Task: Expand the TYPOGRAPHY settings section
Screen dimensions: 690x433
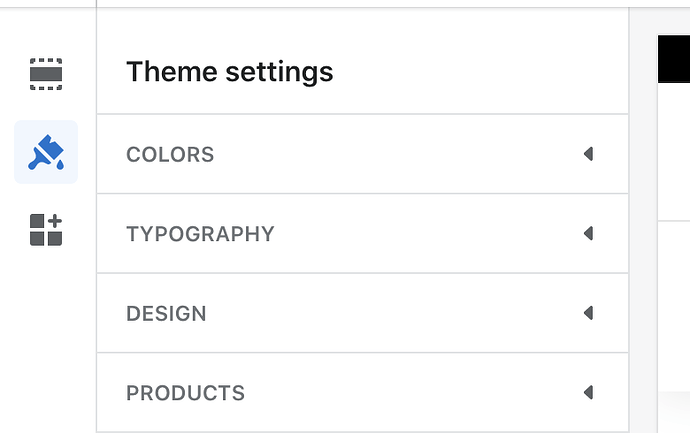Action: click(362, 233)
